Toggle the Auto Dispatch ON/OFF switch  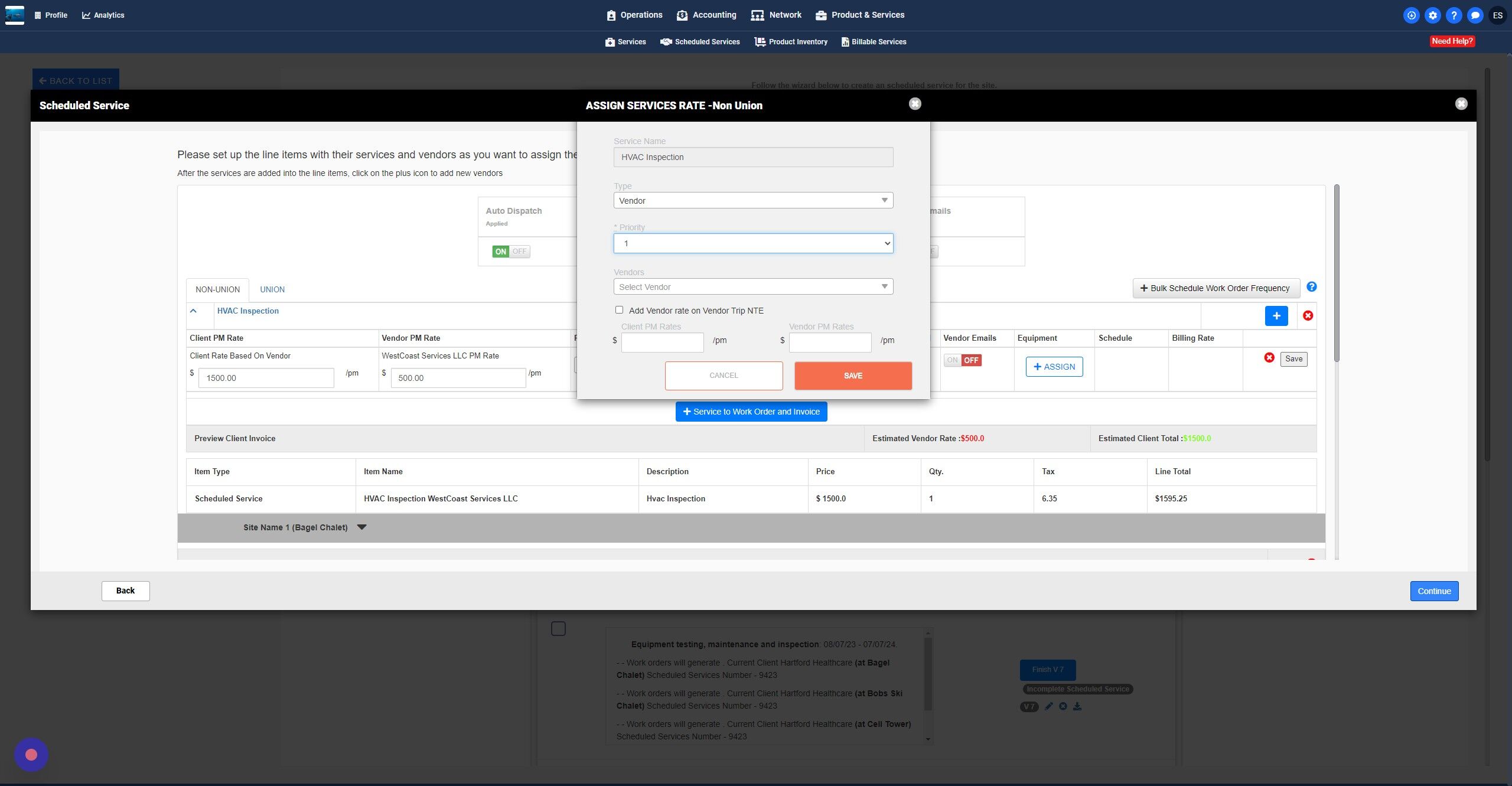pos(511,252)
